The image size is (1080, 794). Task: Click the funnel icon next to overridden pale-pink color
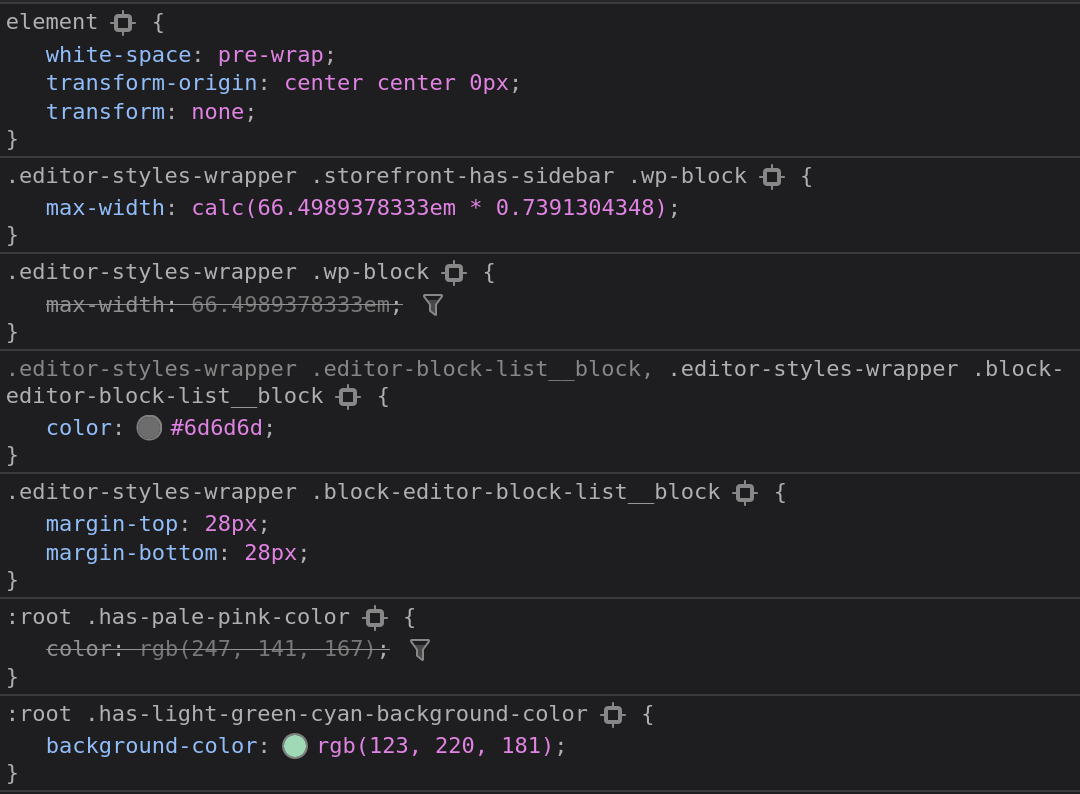pyautogui.click(x=420, y=650)
